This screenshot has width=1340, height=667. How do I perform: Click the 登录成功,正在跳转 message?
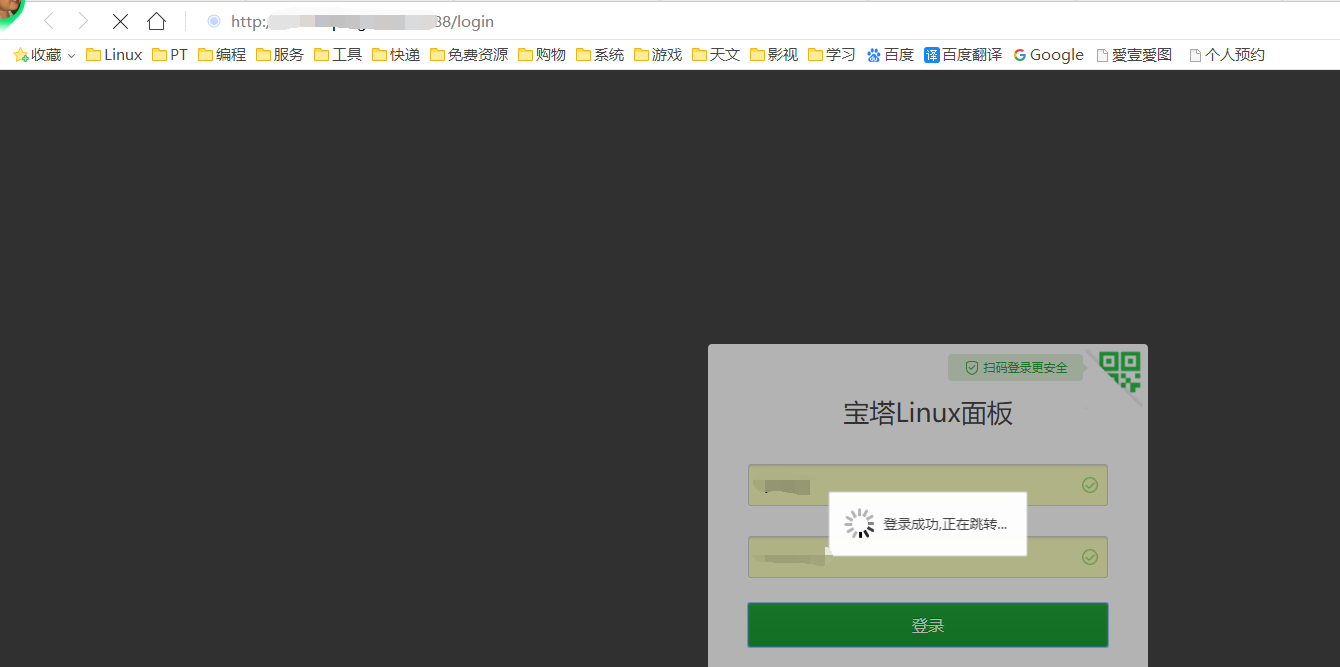[x=945, y=524]
